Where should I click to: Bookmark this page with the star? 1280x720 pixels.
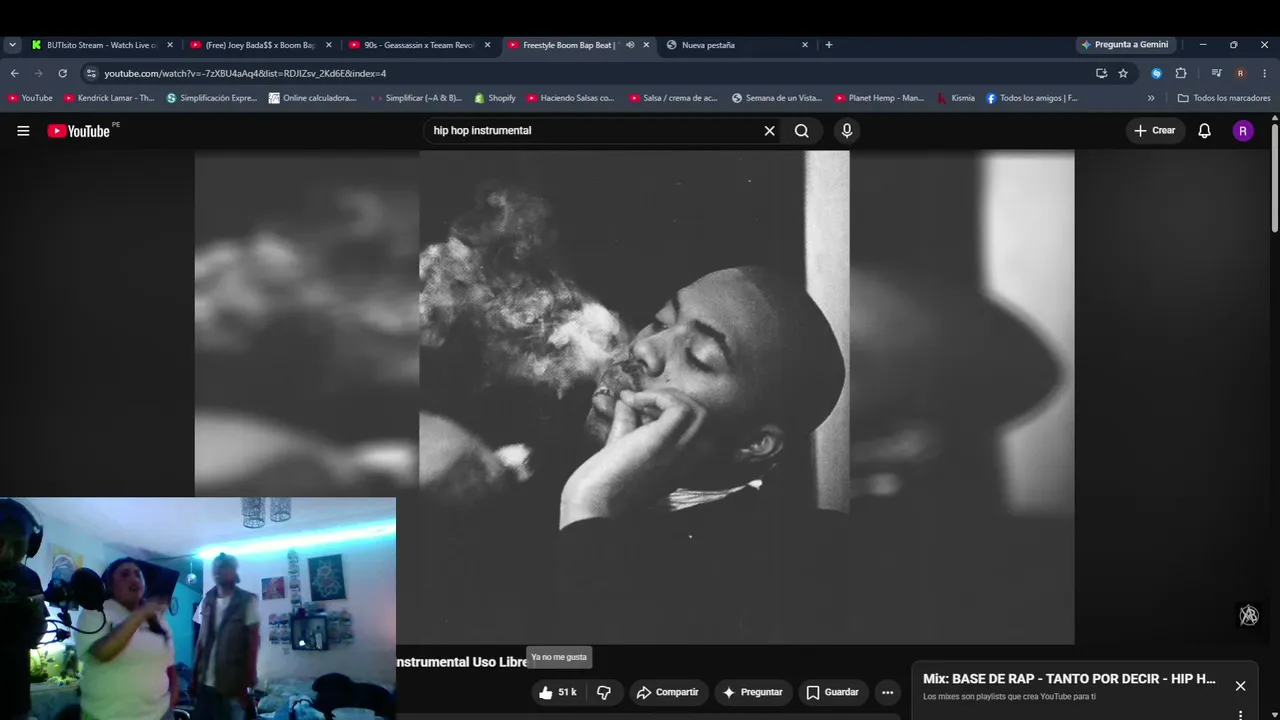point(1123,73)
